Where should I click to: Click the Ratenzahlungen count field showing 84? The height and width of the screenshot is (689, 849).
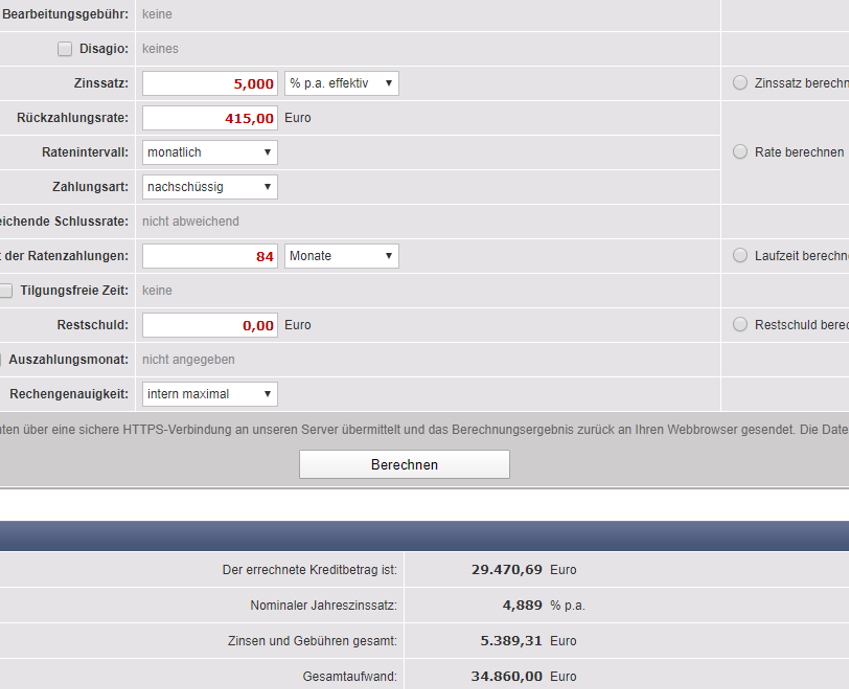pyautogui.click(x=210, y=256)
